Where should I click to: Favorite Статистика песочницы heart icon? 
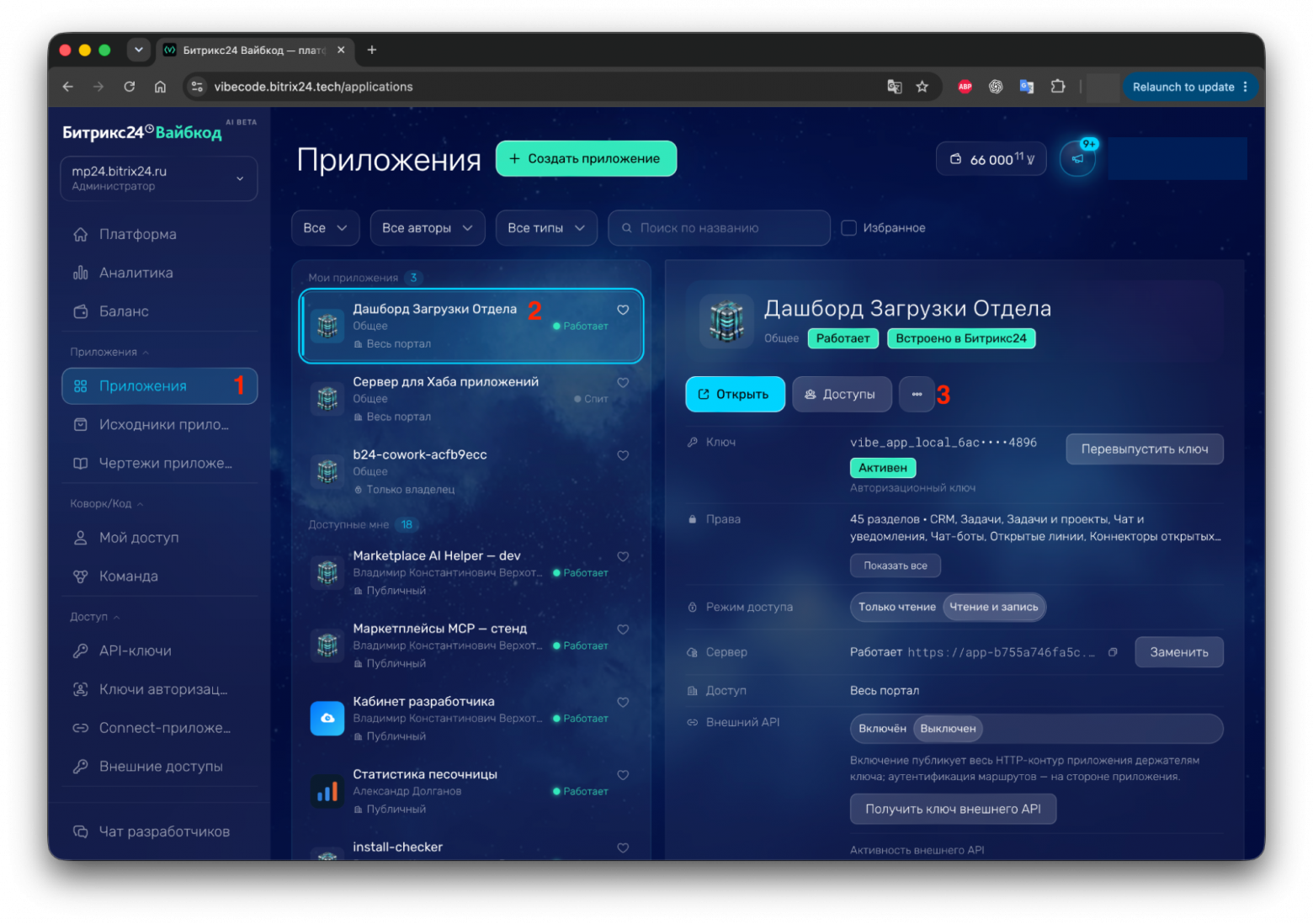tap(623, 775)
